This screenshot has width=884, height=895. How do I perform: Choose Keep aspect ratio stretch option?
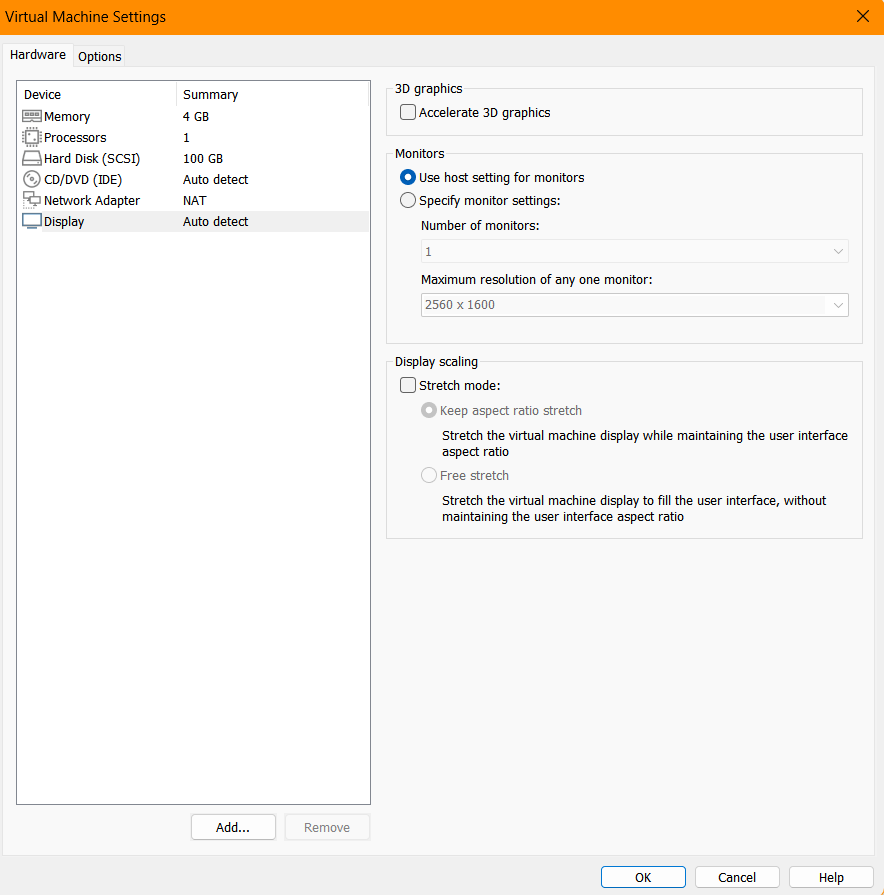pos(429,410)
